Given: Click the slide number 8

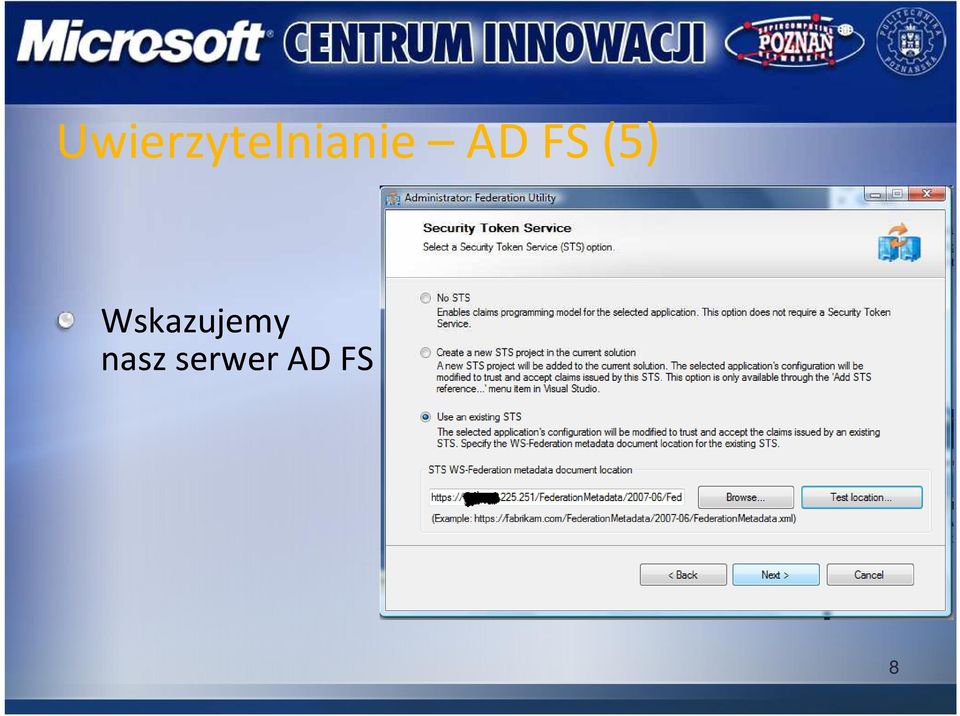Looking at the screenshot, I should tap(894, 667).
